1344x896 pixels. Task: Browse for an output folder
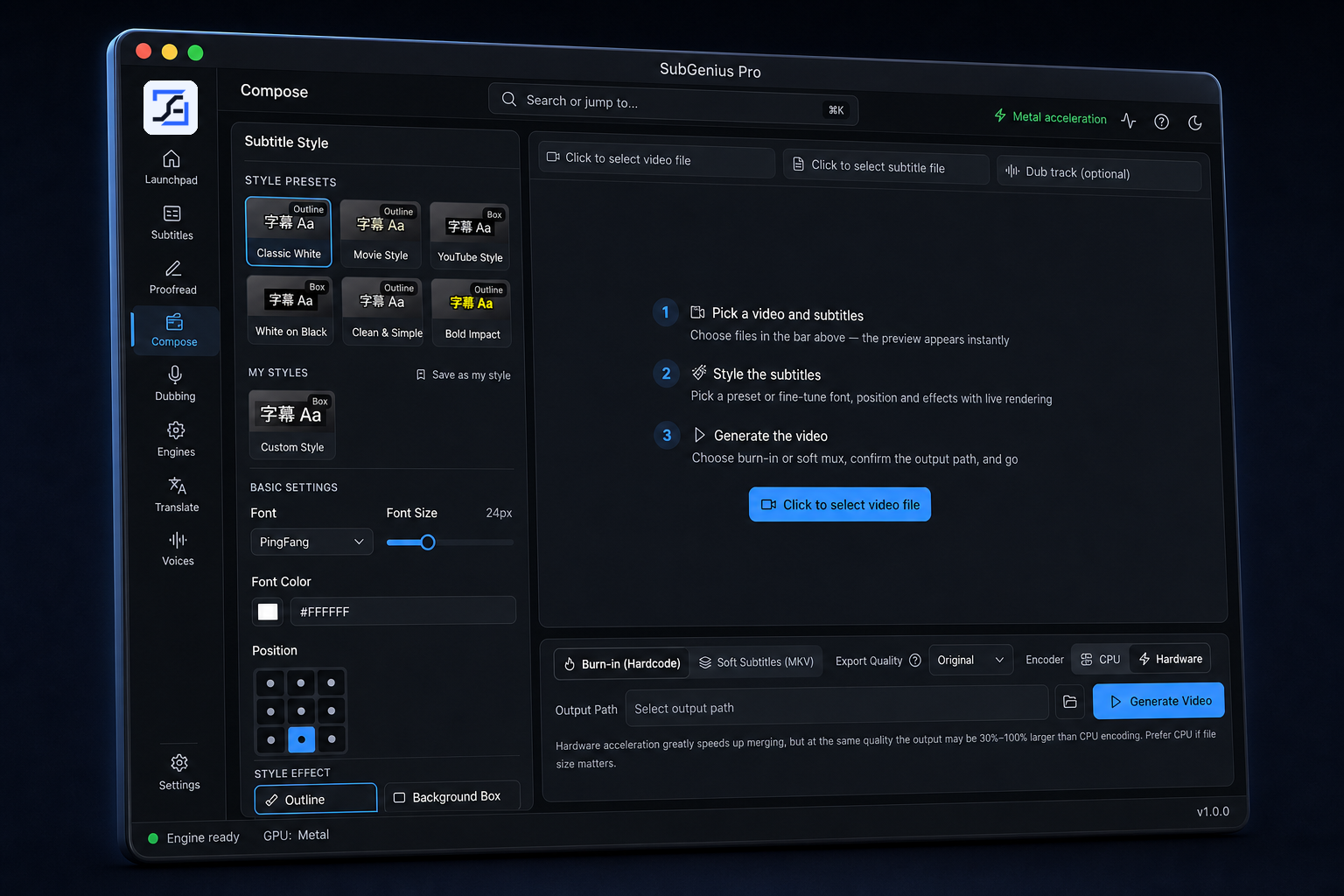(1069, 702)
